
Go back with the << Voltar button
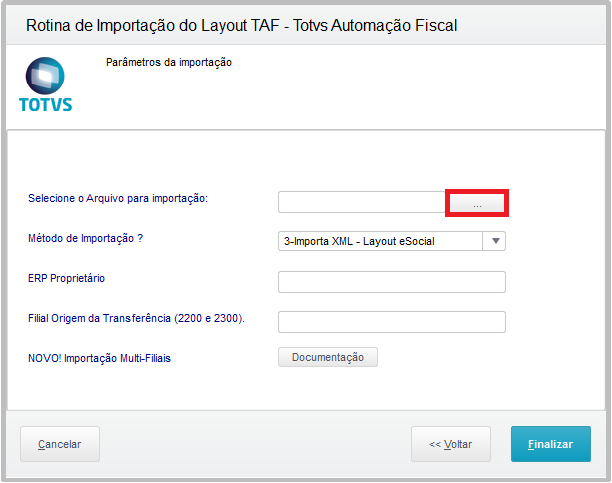click(x=450, y=444)
